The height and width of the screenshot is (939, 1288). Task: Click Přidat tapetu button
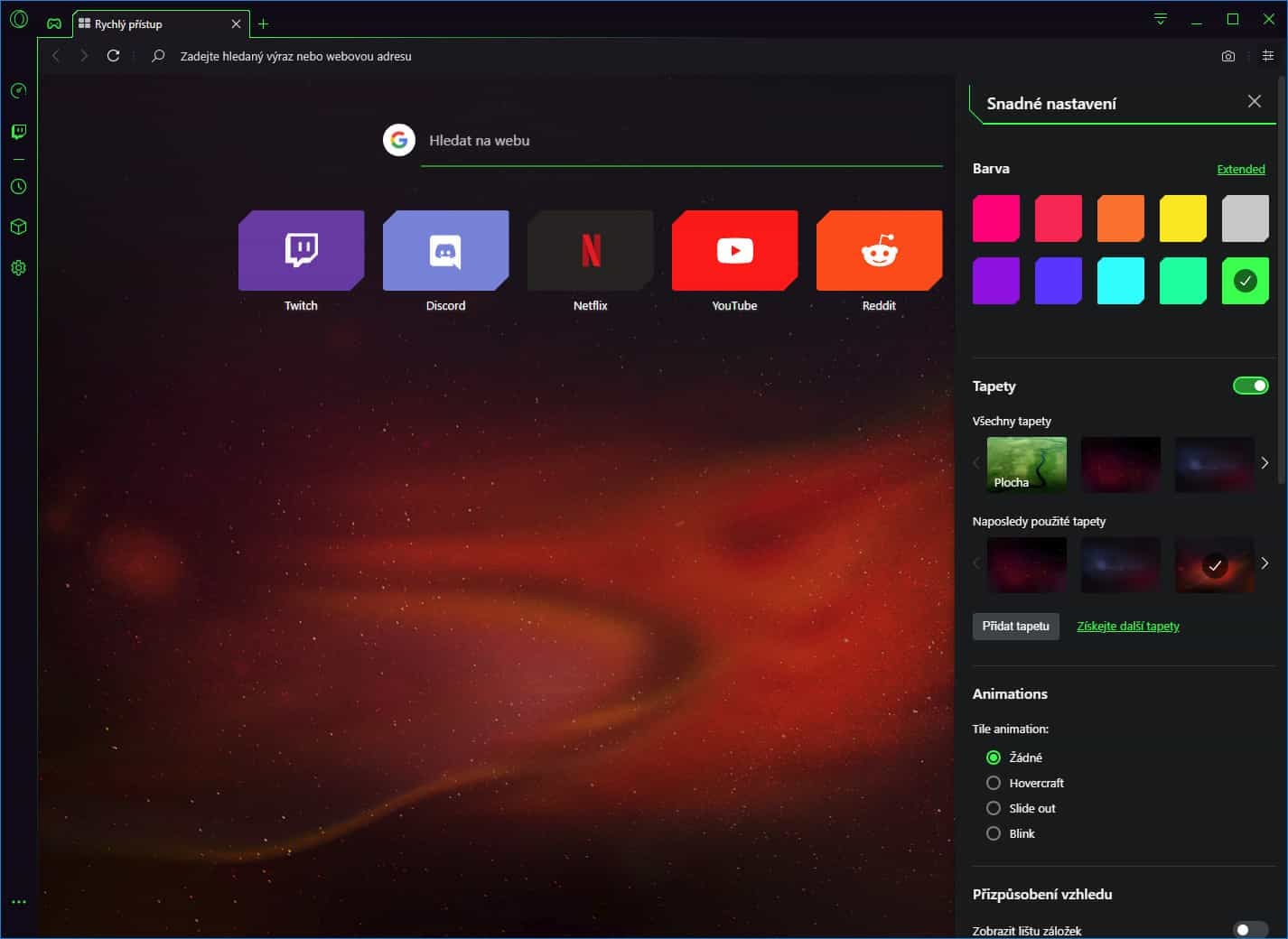coord(1015,626)
